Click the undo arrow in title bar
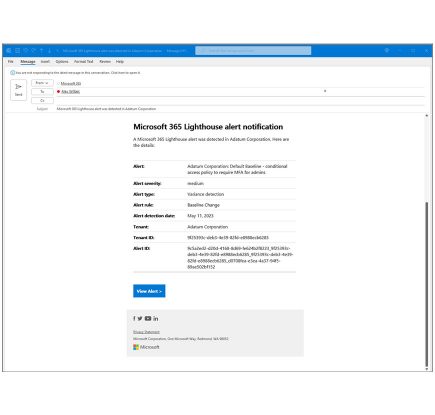This screenshot has height=415, width=435. coord(25,51)
